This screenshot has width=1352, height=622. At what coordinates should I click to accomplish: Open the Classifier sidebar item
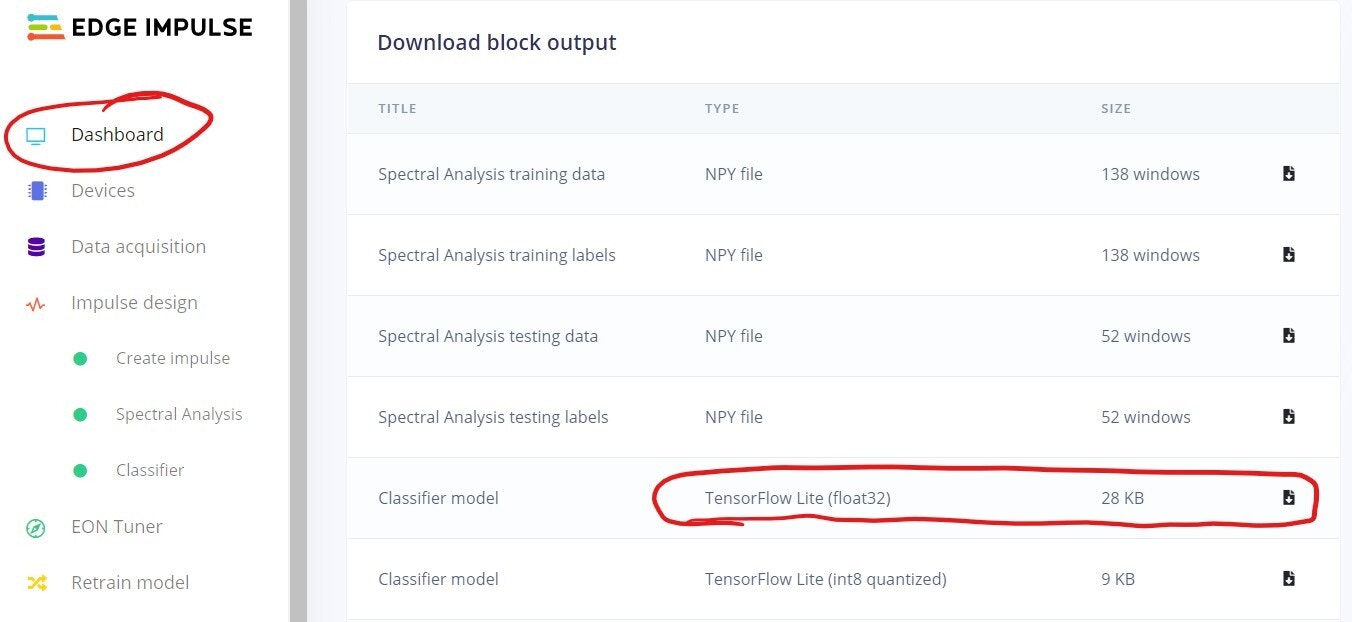[x=150, y=471]
